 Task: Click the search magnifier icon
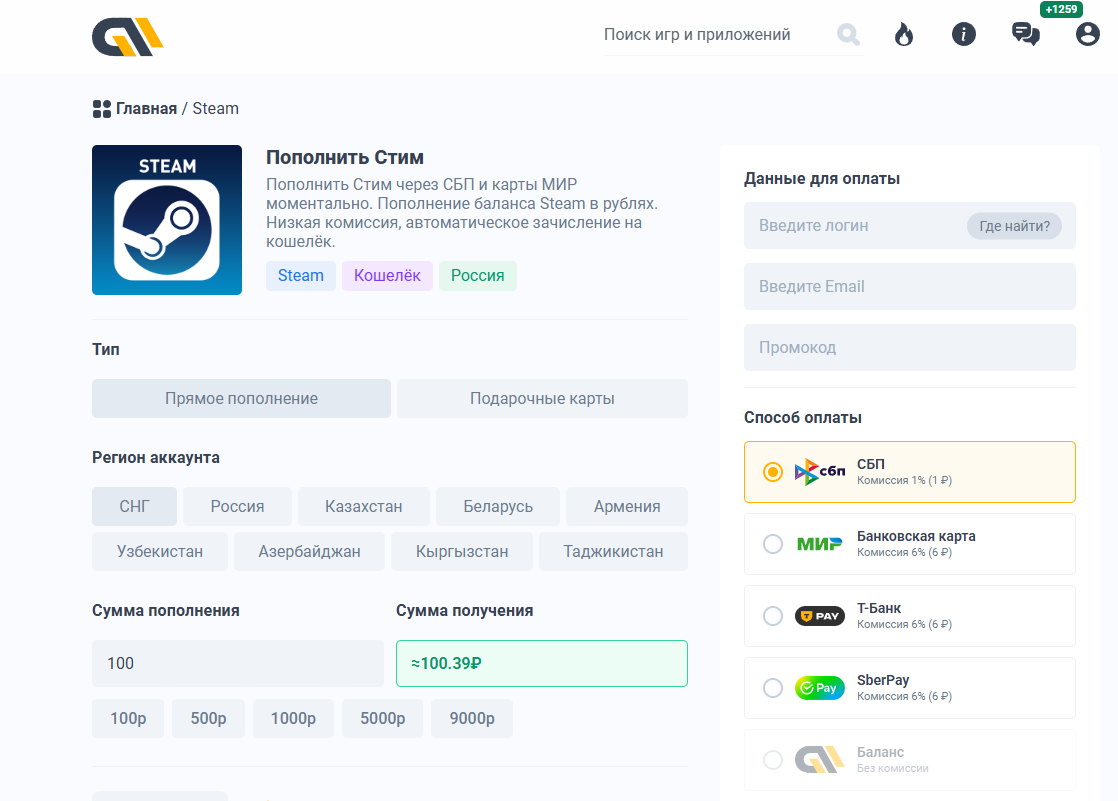[x=848, y=34]
